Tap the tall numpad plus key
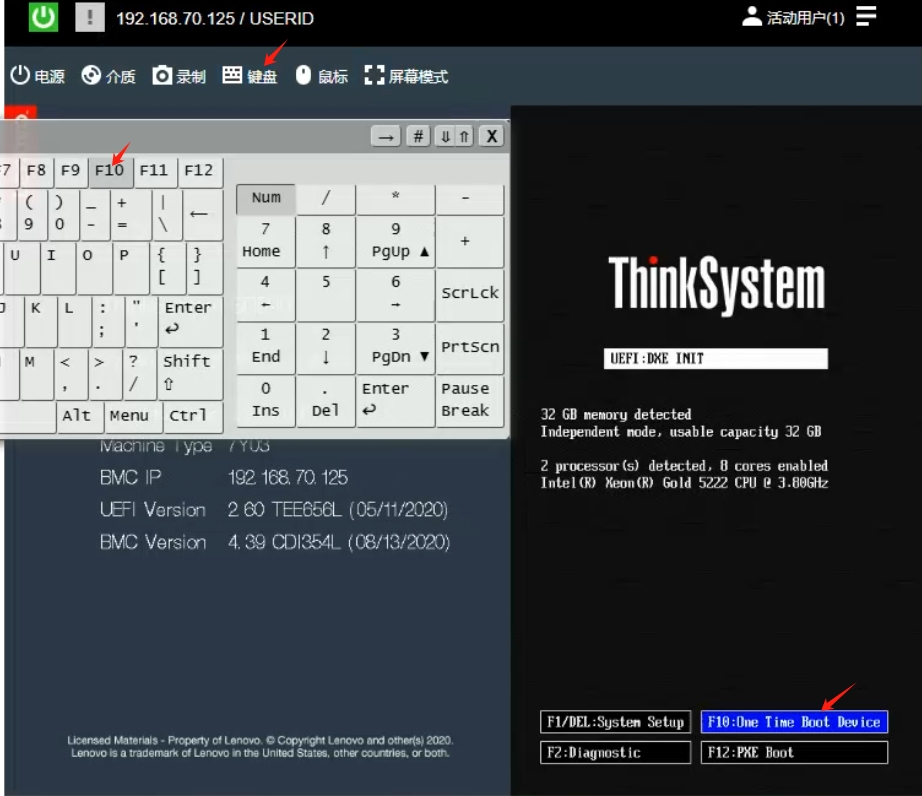This screenshot has width=922, height=796. pos(470,242)
